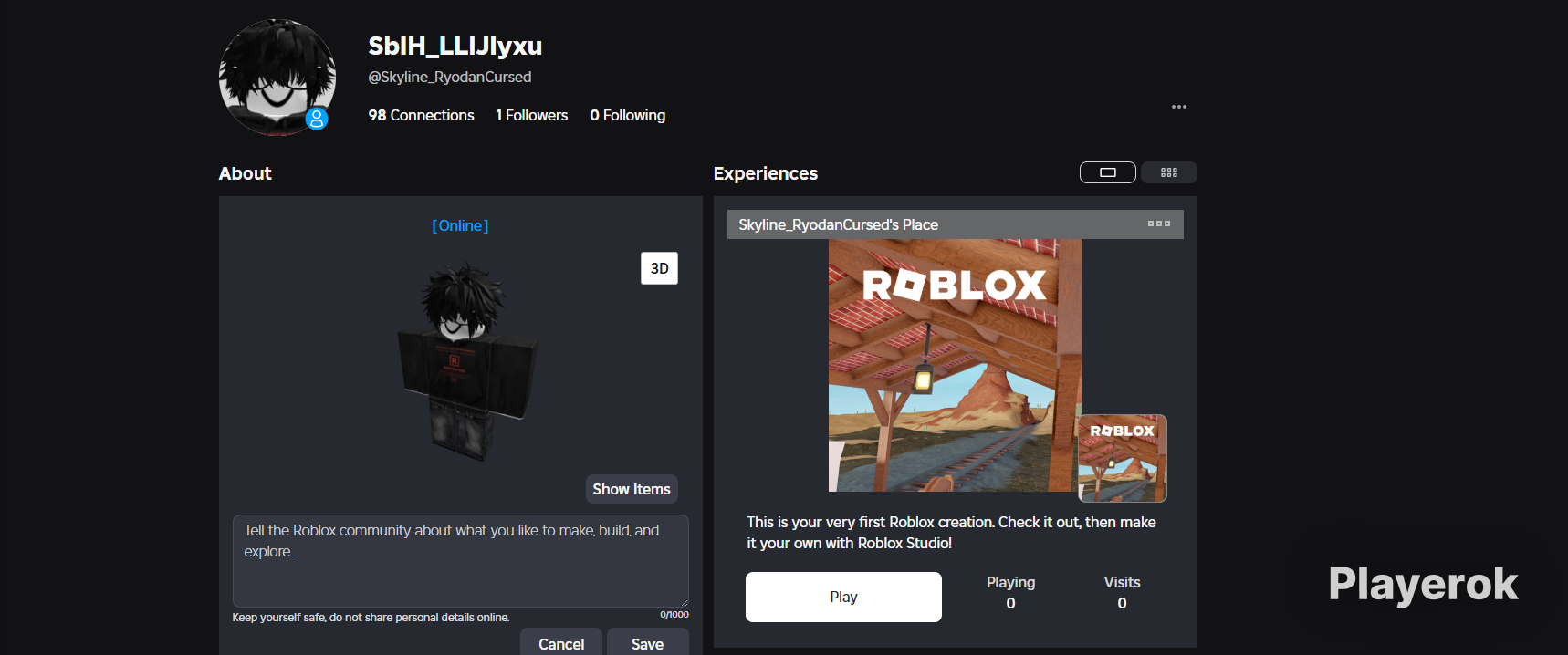Click the 0/1000 character counter
Screen dimensions: 1568x655
pyautogui.click(x=674, y=615)
